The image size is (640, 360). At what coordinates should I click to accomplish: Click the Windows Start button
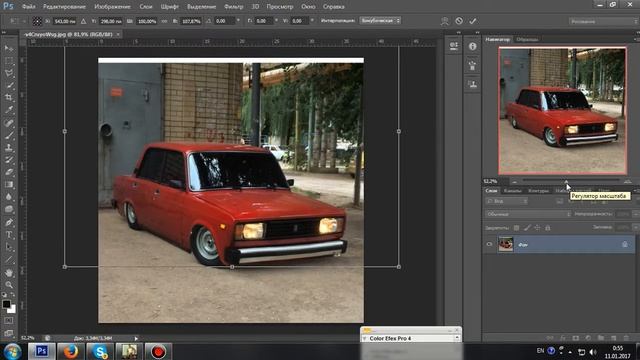(x=12, y=351)
